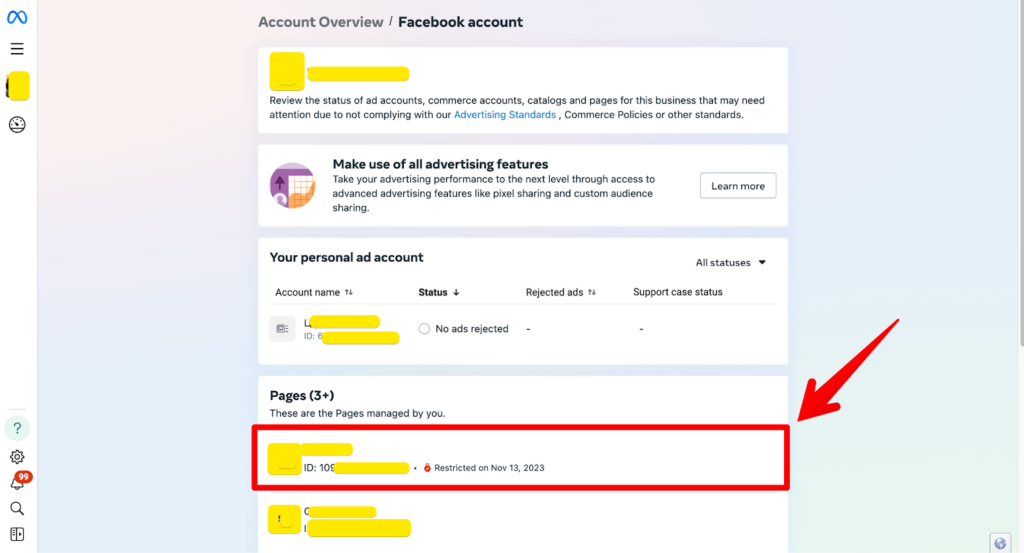This screenshot has height=553, width=1024.
Task: Click the globe icon in bottom corner
Action: [x=1001, y=543]
